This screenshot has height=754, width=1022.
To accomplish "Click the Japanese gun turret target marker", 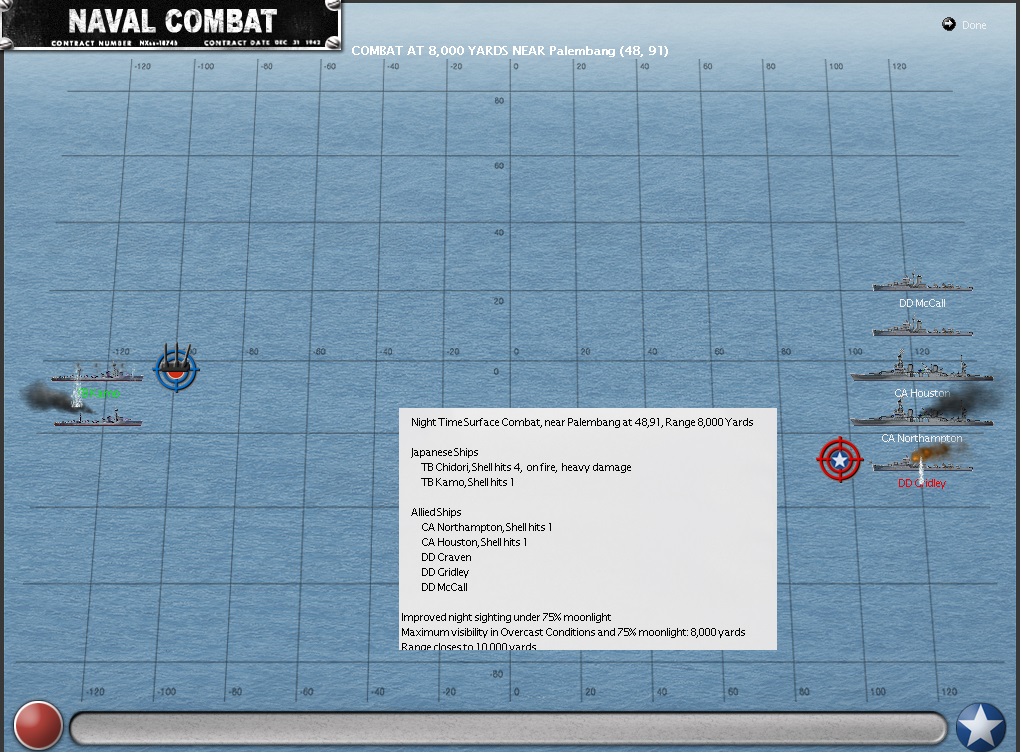I will click(x=176, y=368).
